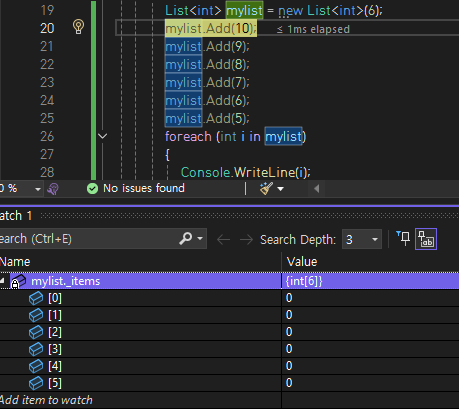Click the value 0 of element [0]
This screenshot has width=459, height=409.
tap(289, 298)
